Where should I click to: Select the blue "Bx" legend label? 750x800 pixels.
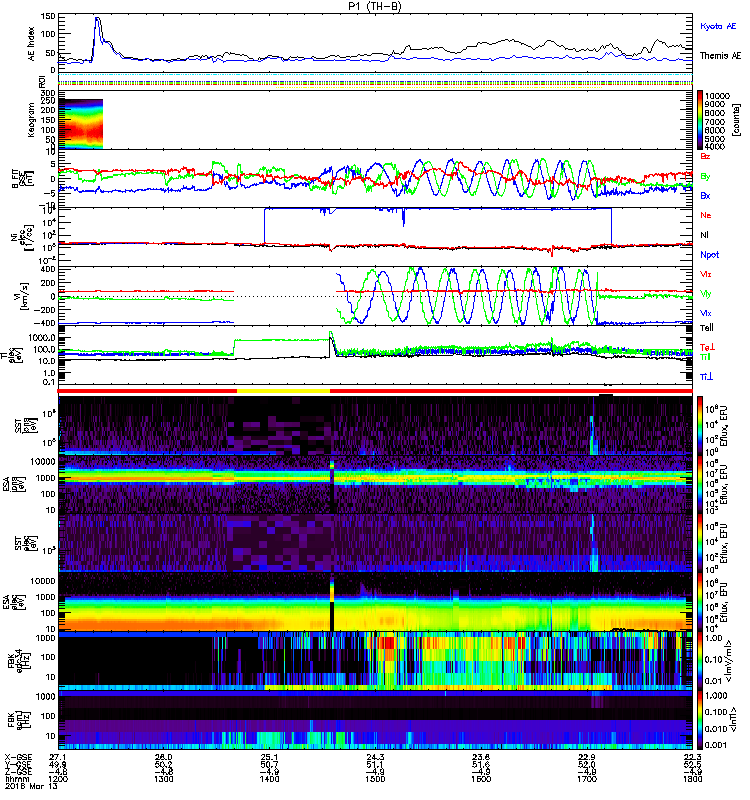(705, 195)
